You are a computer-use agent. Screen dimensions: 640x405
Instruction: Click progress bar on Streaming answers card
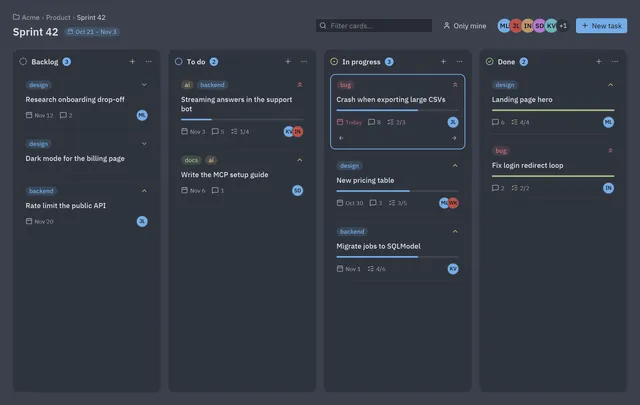coord(242,120)
